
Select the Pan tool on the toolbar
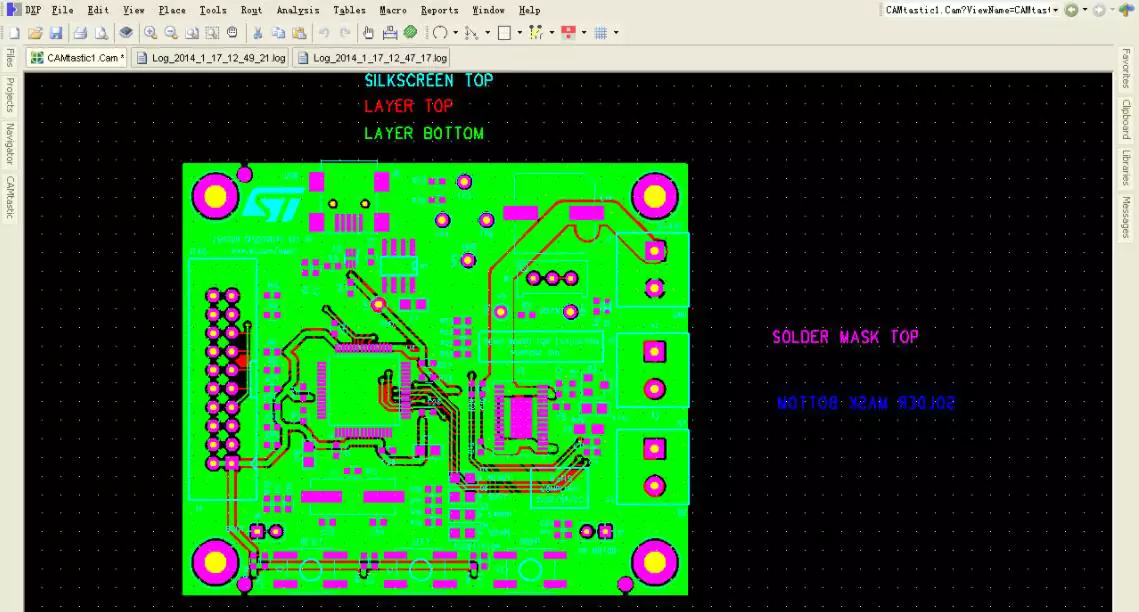point(369,32)
